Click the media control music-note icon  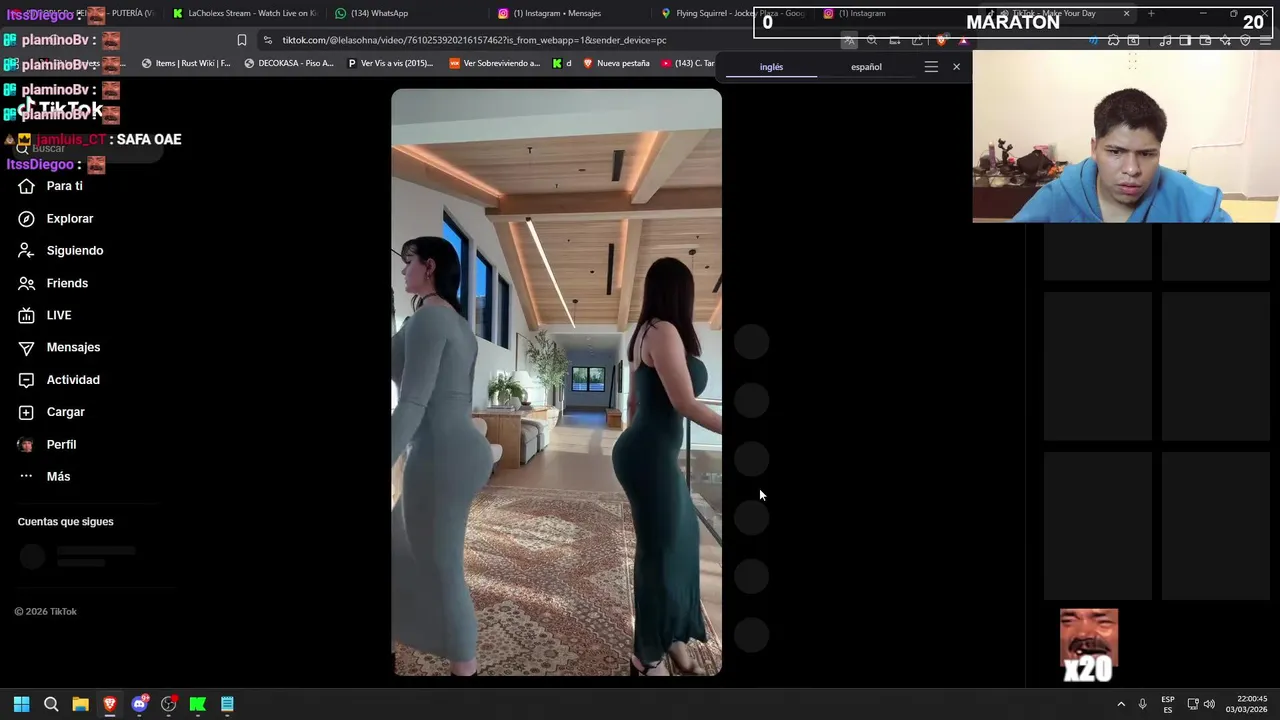tap(1165, 40)
